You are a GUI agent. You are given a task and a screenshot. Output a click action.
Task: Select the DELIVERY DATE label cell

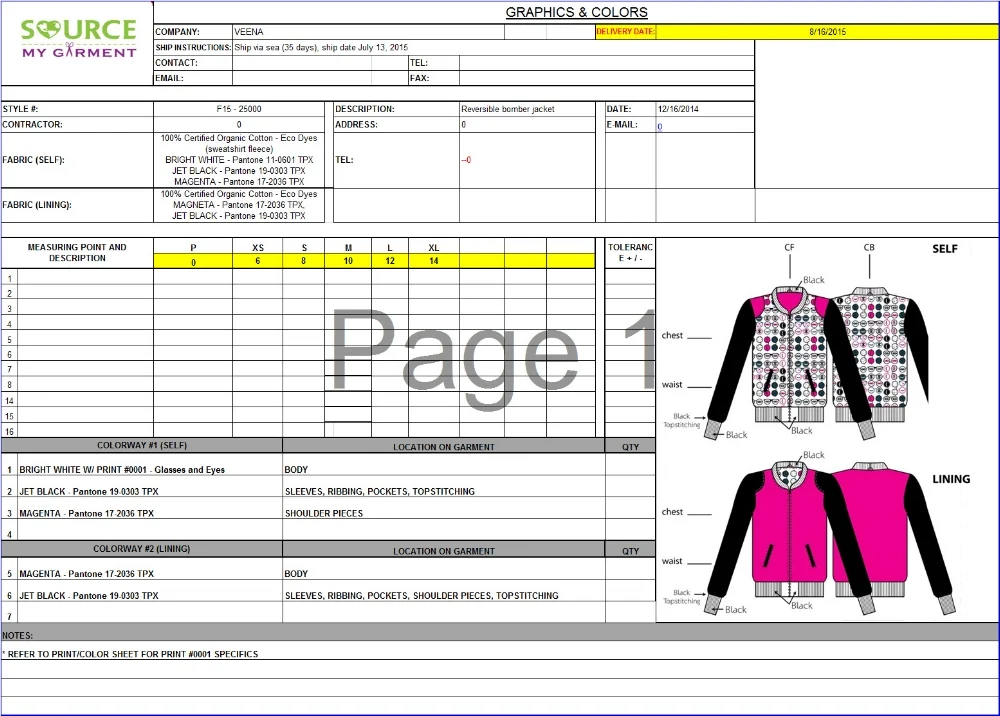tap(625, 32)
